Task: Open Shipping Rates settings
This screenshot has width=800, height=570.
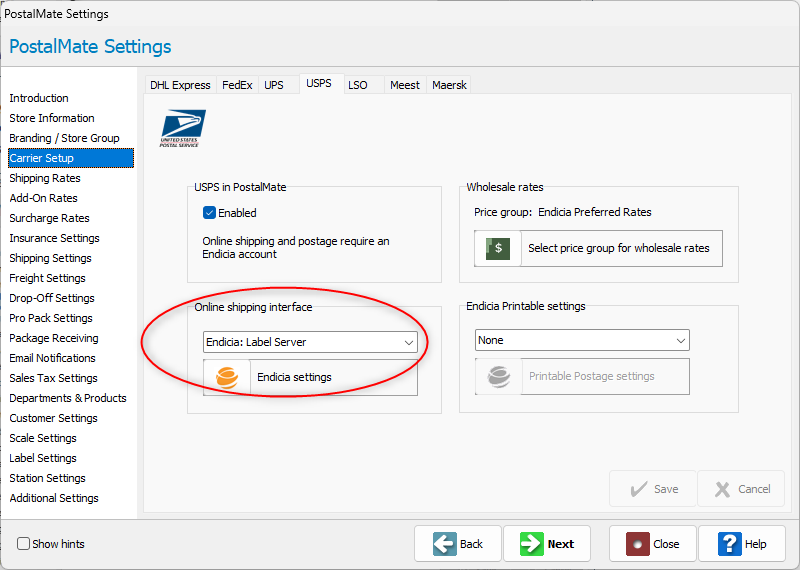Action: pos(45,178)
